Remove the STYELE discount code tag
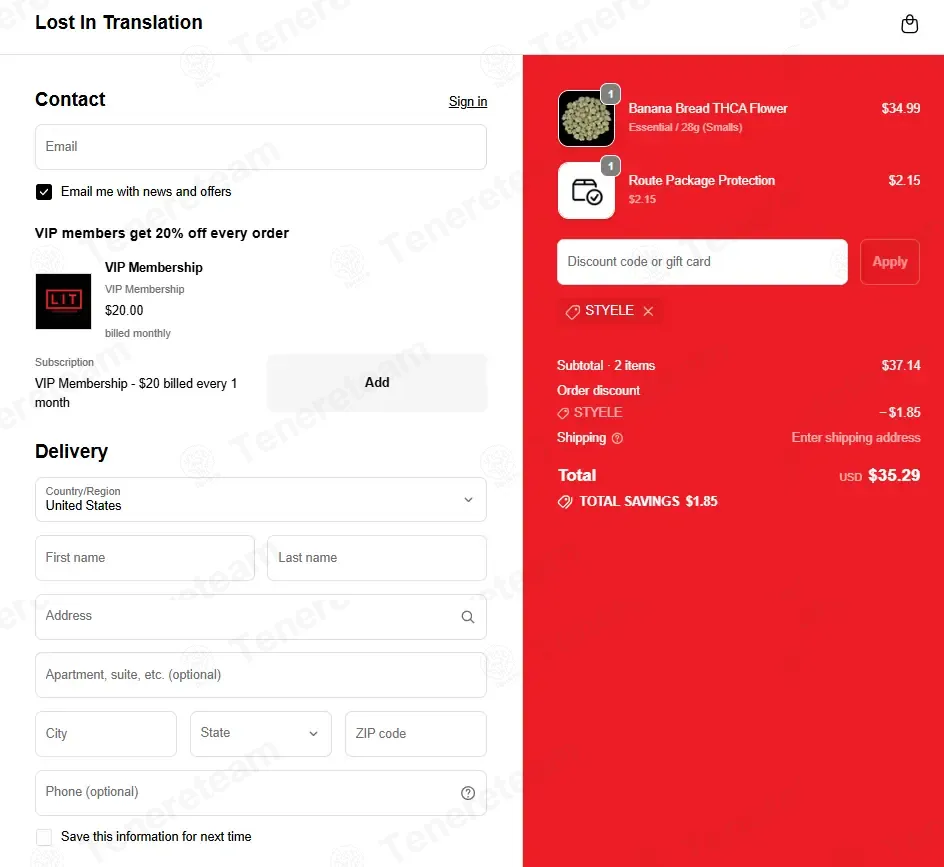Screen dimensions: 944x867 click(x=648, y=311)
